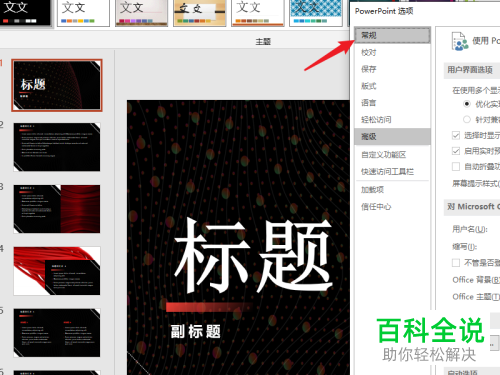Viewport: 500px width, 375px height.
Task: Click the 用户名(U): label
Action: click(470, 229)
